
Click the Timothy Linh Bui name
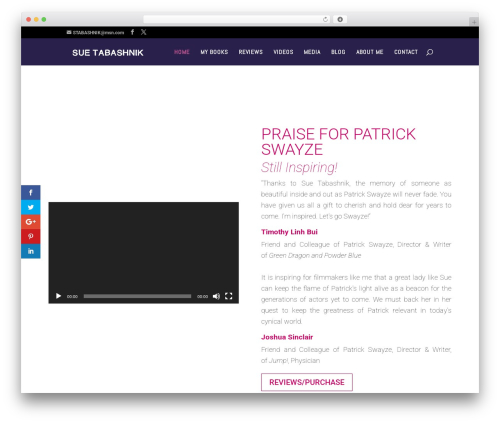coord(289,232)
